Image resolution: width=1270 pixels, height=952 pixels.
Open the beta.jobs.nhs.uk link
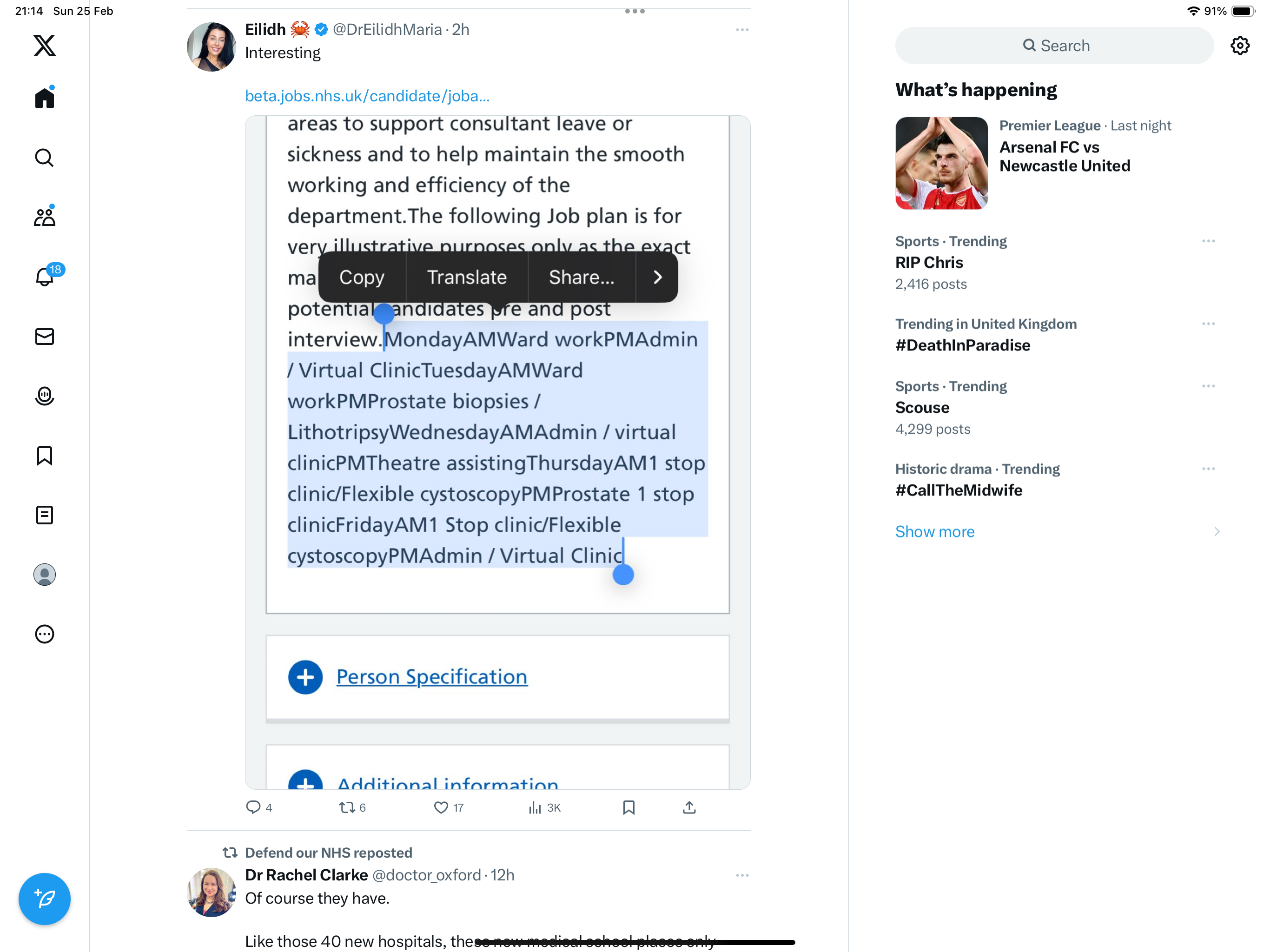[367, 96]
